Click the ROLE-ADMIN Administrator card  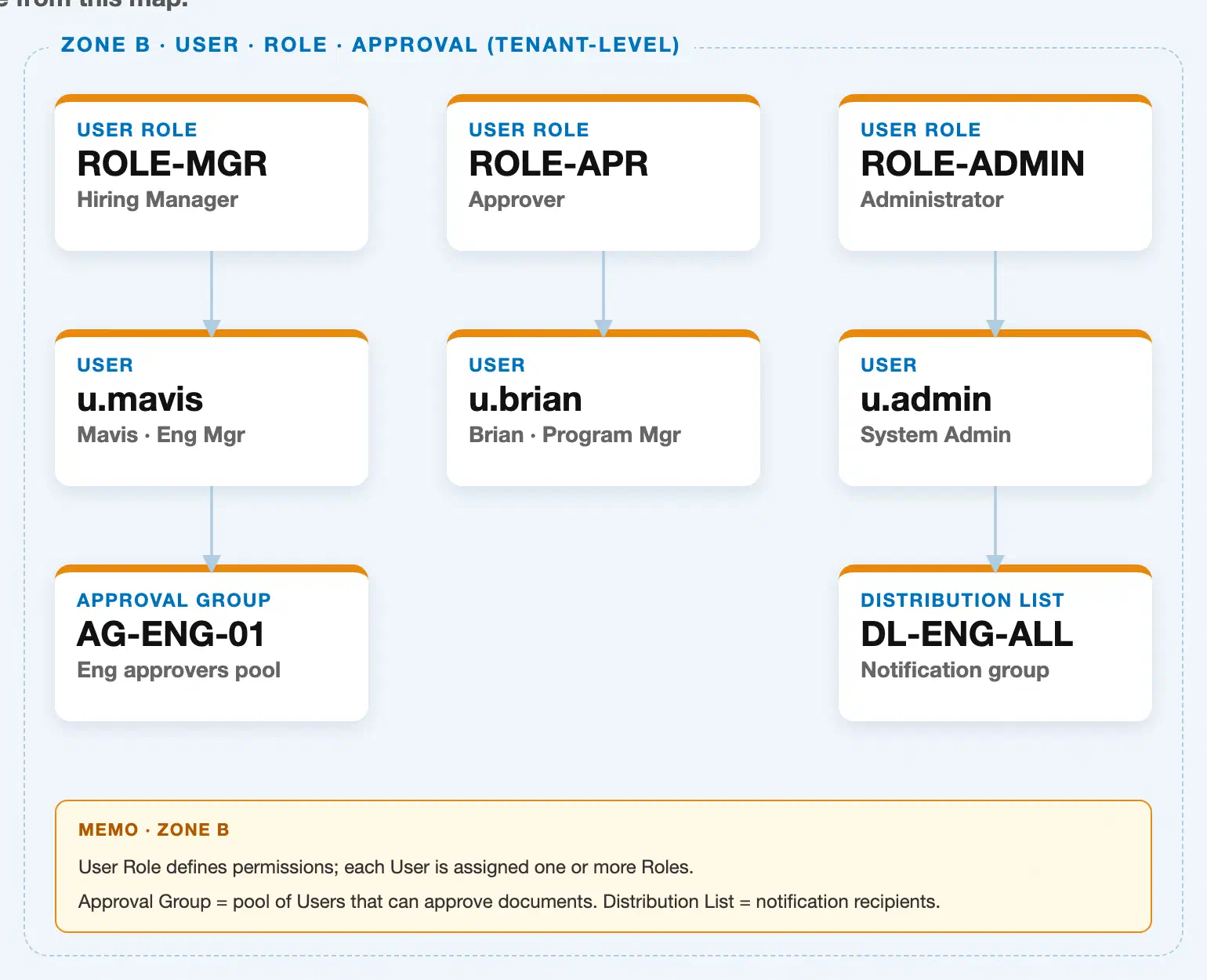coord(995,172)
